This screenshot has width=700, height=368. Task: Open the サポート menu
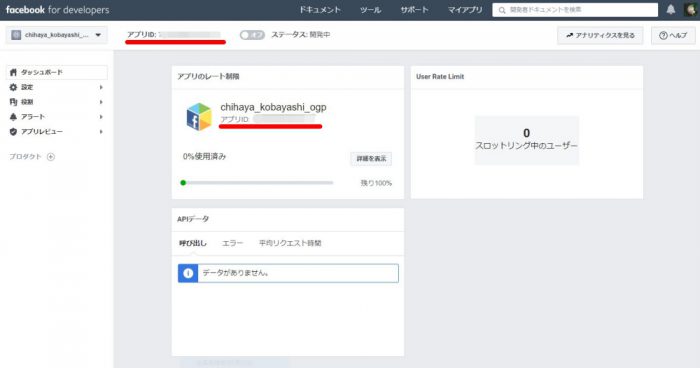[x=414, y=9]
